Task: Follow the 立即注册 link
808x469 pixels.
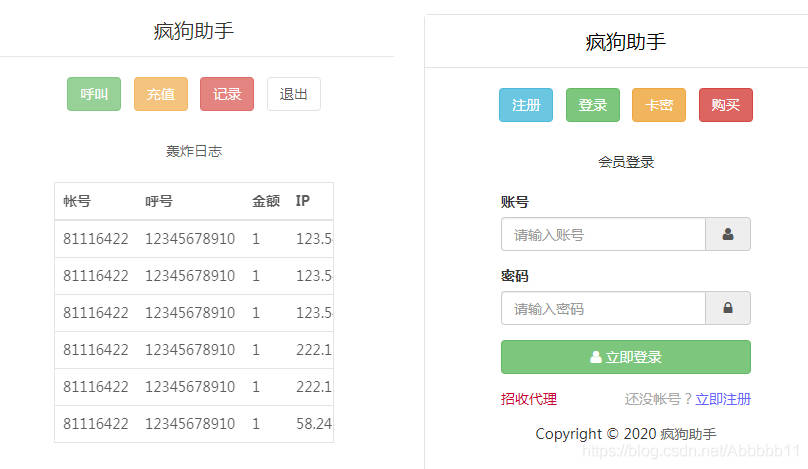Action: pyautogui.click(x=723, y=399)
